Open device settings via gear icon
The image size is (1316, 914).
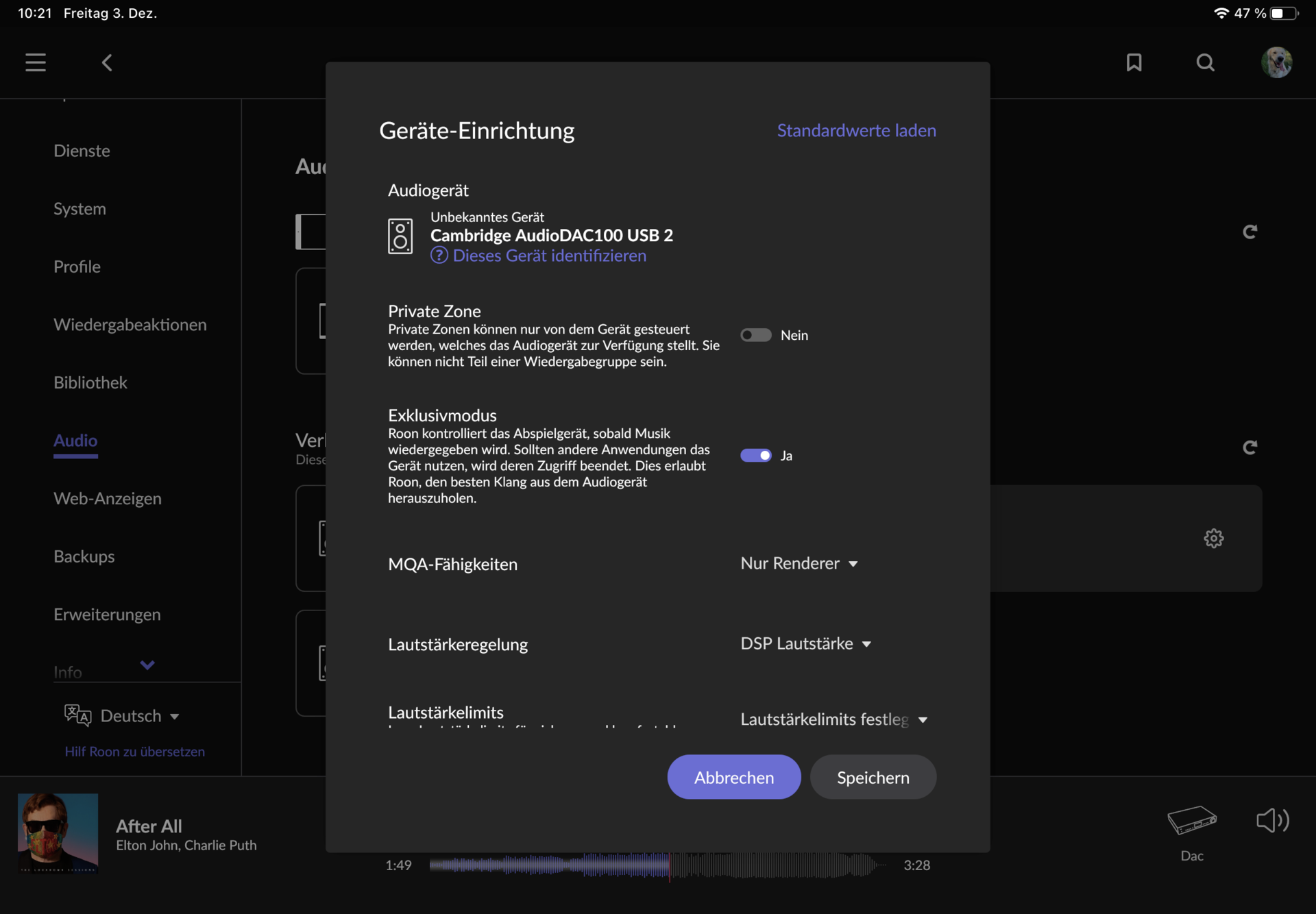[1213, 538]
